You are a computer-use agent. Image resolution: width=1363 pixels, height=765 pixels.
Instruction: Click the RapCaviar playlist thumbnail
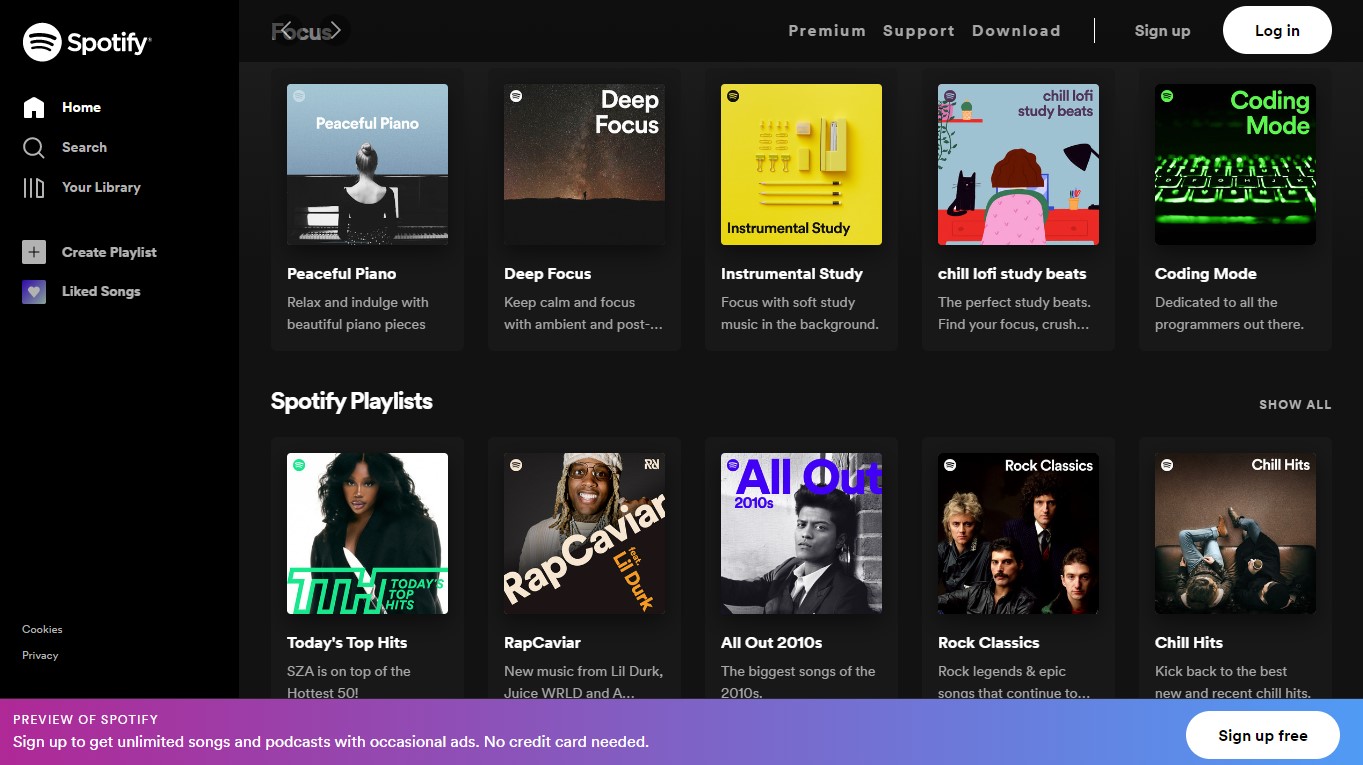[584, 533]
